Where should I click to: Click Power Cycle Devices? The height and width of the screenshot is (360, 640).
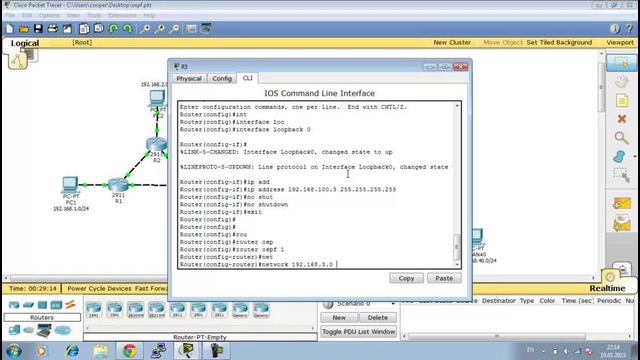click(x=99, y=288)
